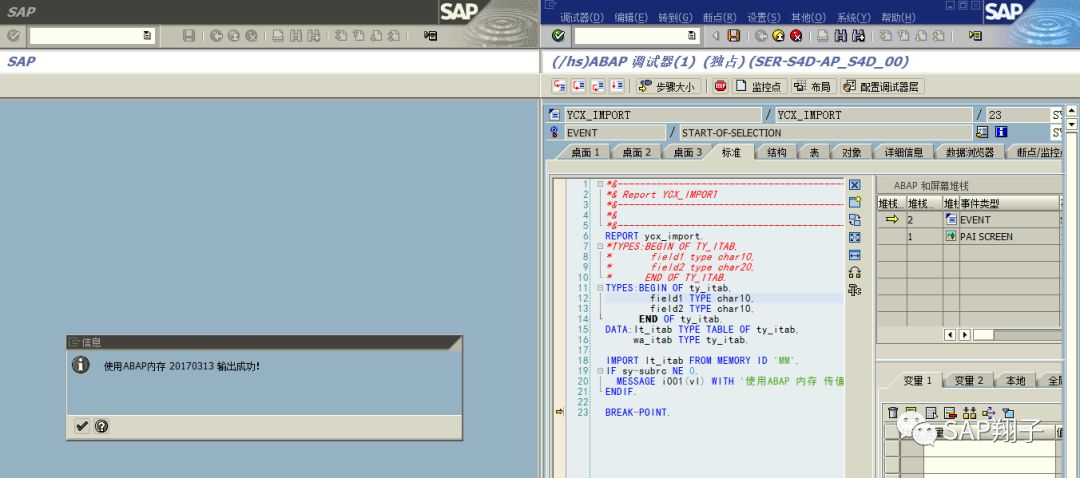Click the 配置调试器层 button
Viewport: 1080px width, 478px height.
coord(882,87)
